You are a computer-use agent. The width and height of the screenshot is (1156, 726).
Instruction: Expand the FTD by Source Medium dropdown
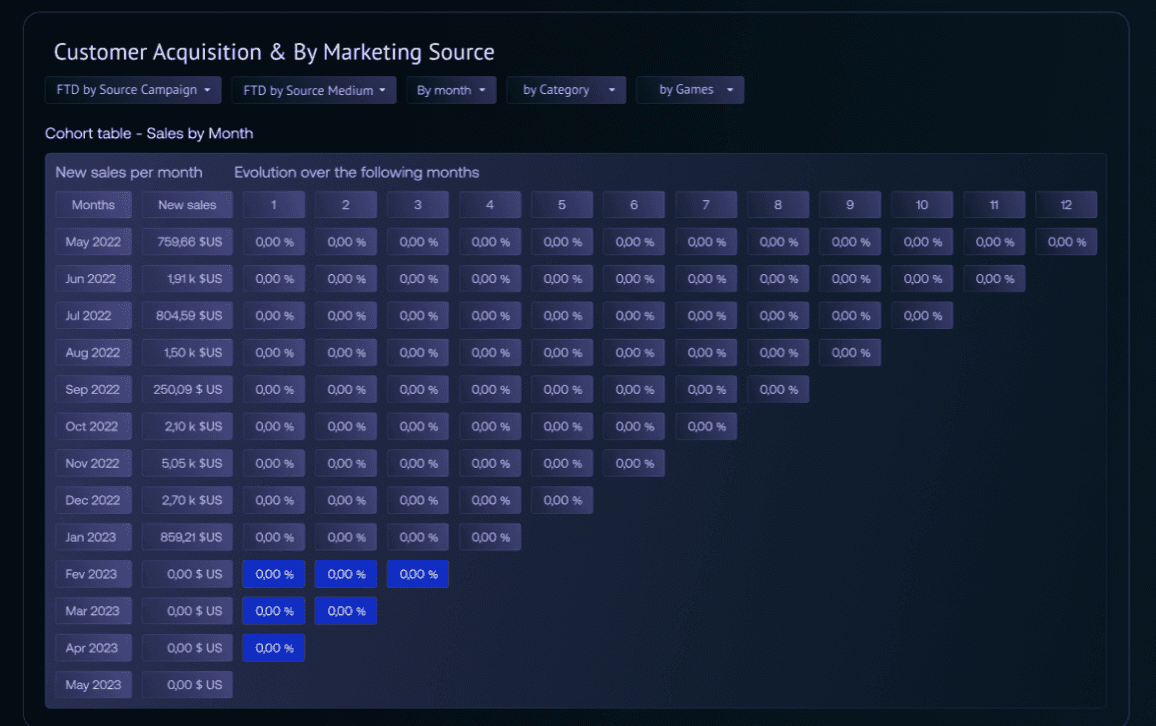[x=314, y=90]
